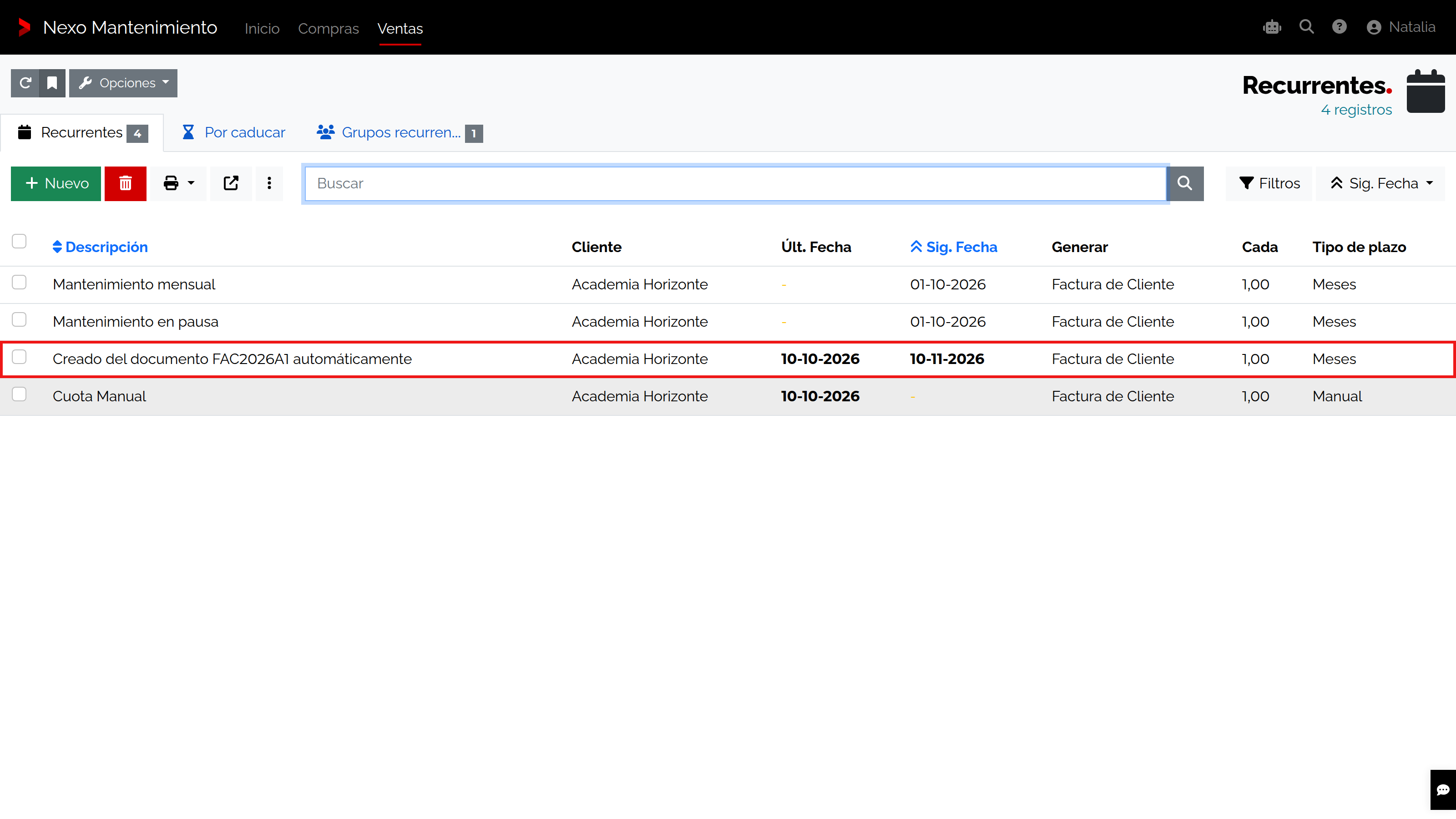The width and height of the screenshot is (1456, 819).
Task: Focus the Buscar search field
Action: [735, 183]
